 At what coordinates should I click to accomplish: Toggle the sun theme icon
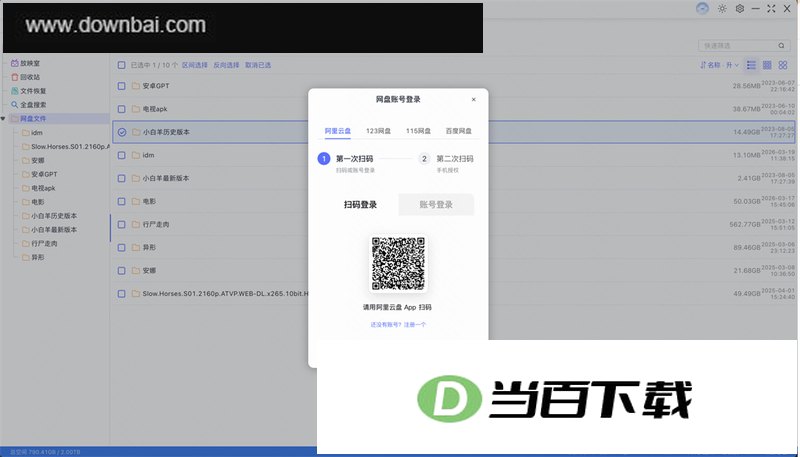click(x=722, y=9)
